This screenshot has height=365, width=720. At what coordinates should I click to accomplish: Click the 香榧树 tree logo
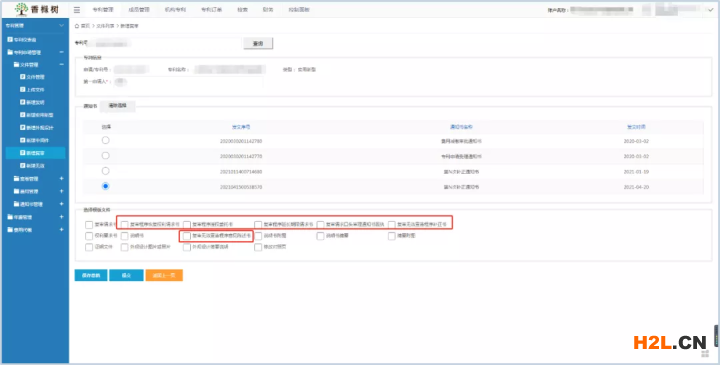coord(21,9)
